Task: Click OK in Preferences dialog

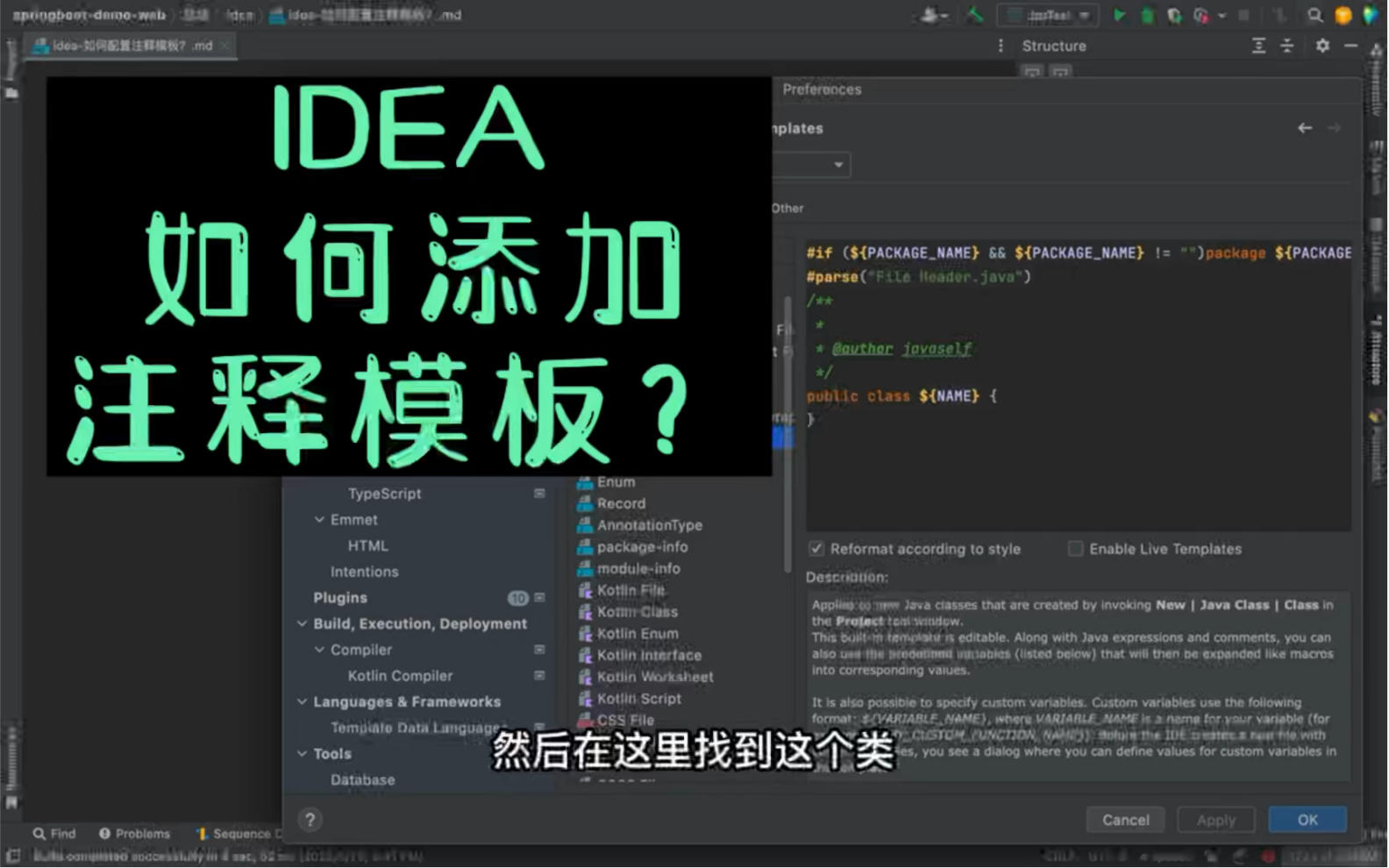Action: click(x=1307, y=820)
